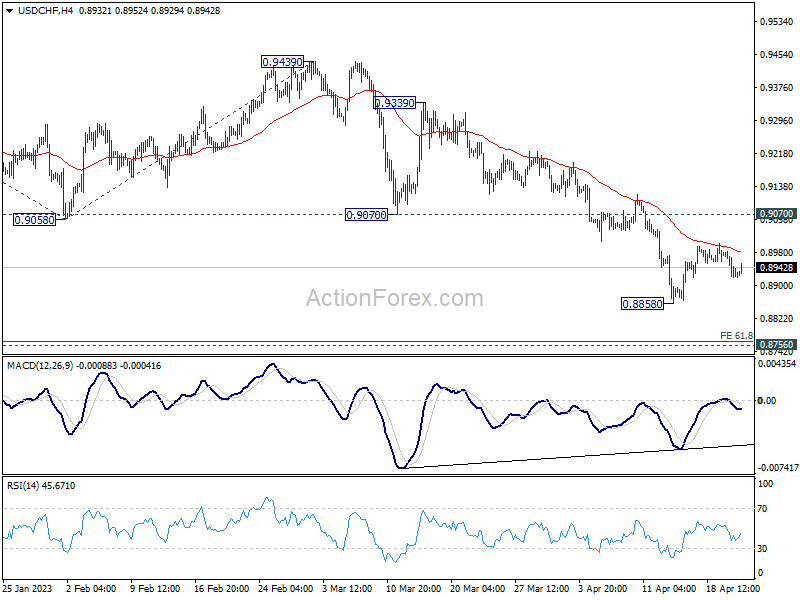
Task: Click the FE 61.8 projection label
Action: click(x=736, y=336)
